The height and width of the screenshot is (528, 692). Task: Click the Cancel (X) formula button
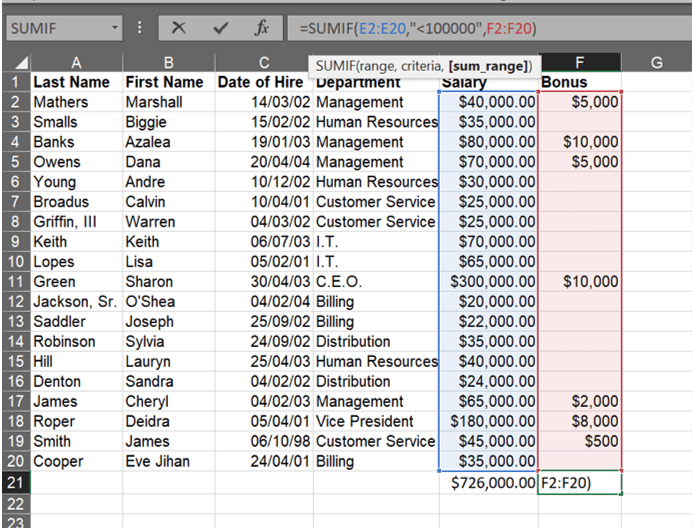(x=179, y=30)
